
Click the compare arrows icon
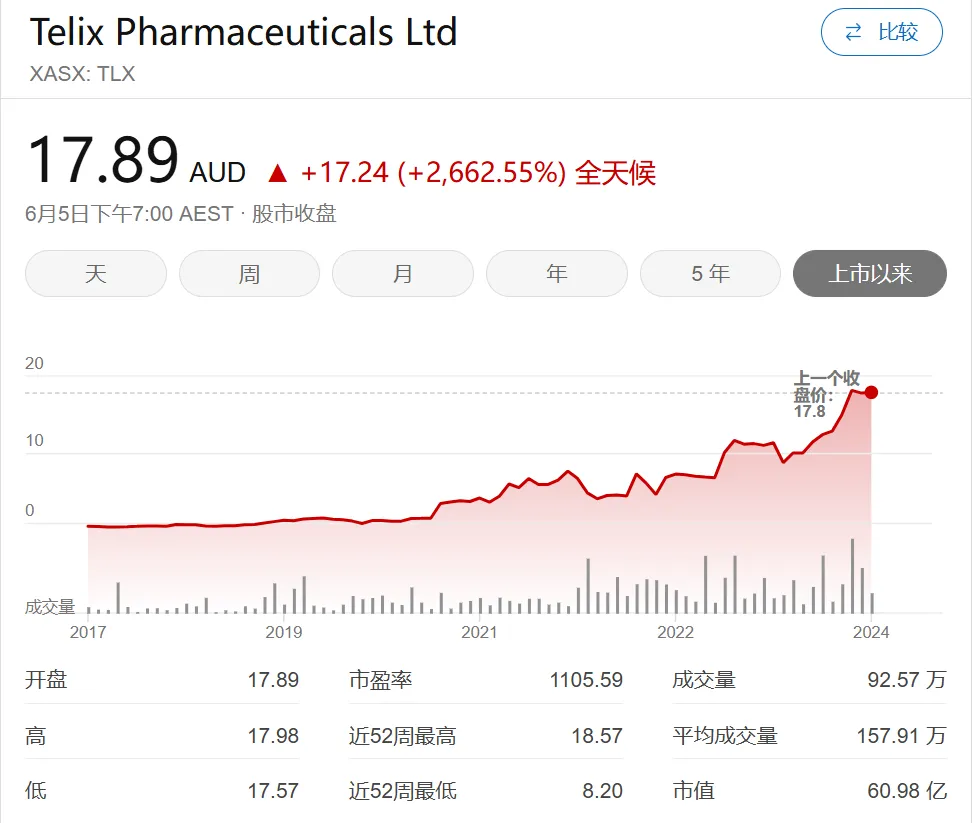853,33
